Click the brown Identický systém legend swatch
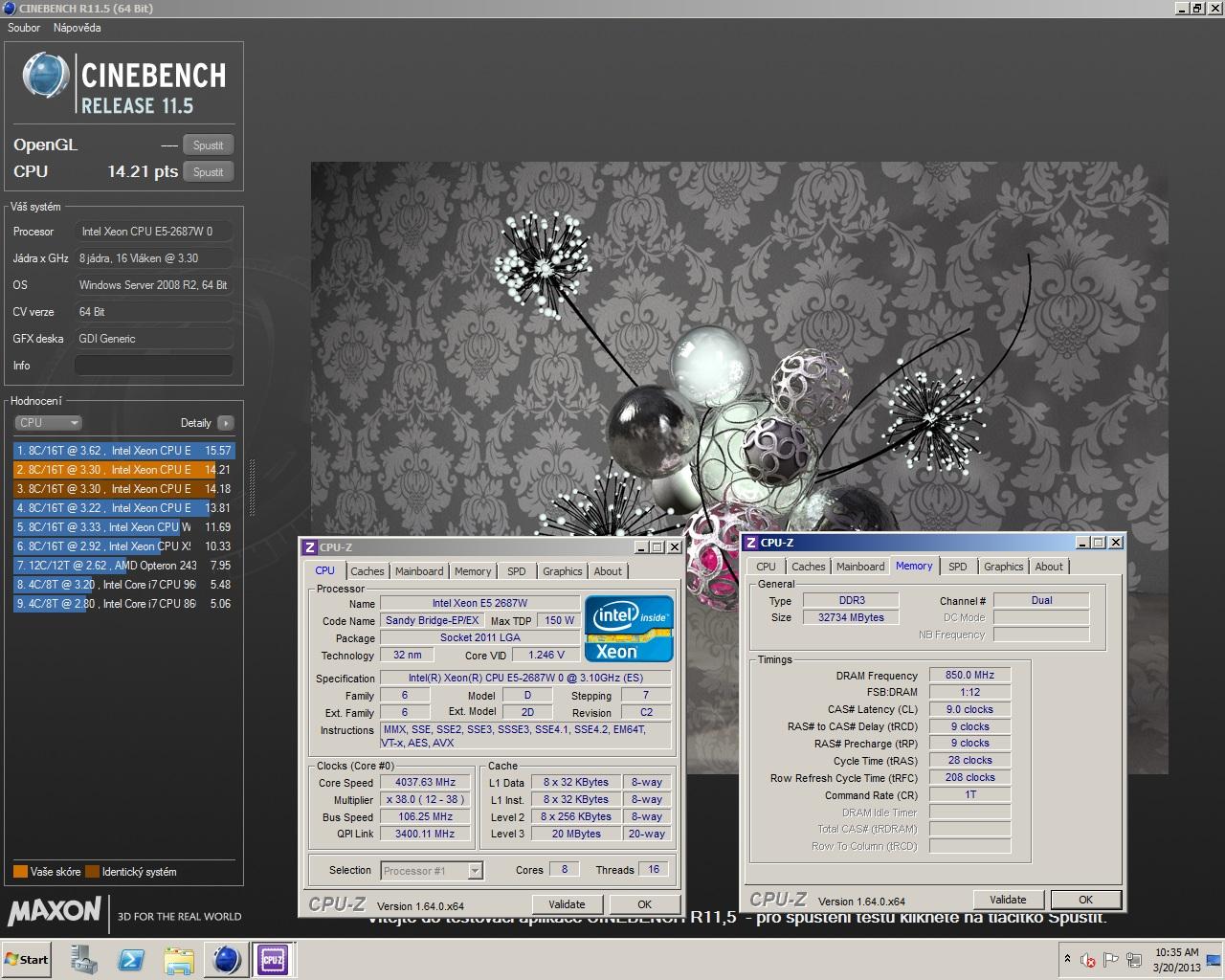Image resolution: width=1225 pixels, height=980 pixels. tap(92, 872)
